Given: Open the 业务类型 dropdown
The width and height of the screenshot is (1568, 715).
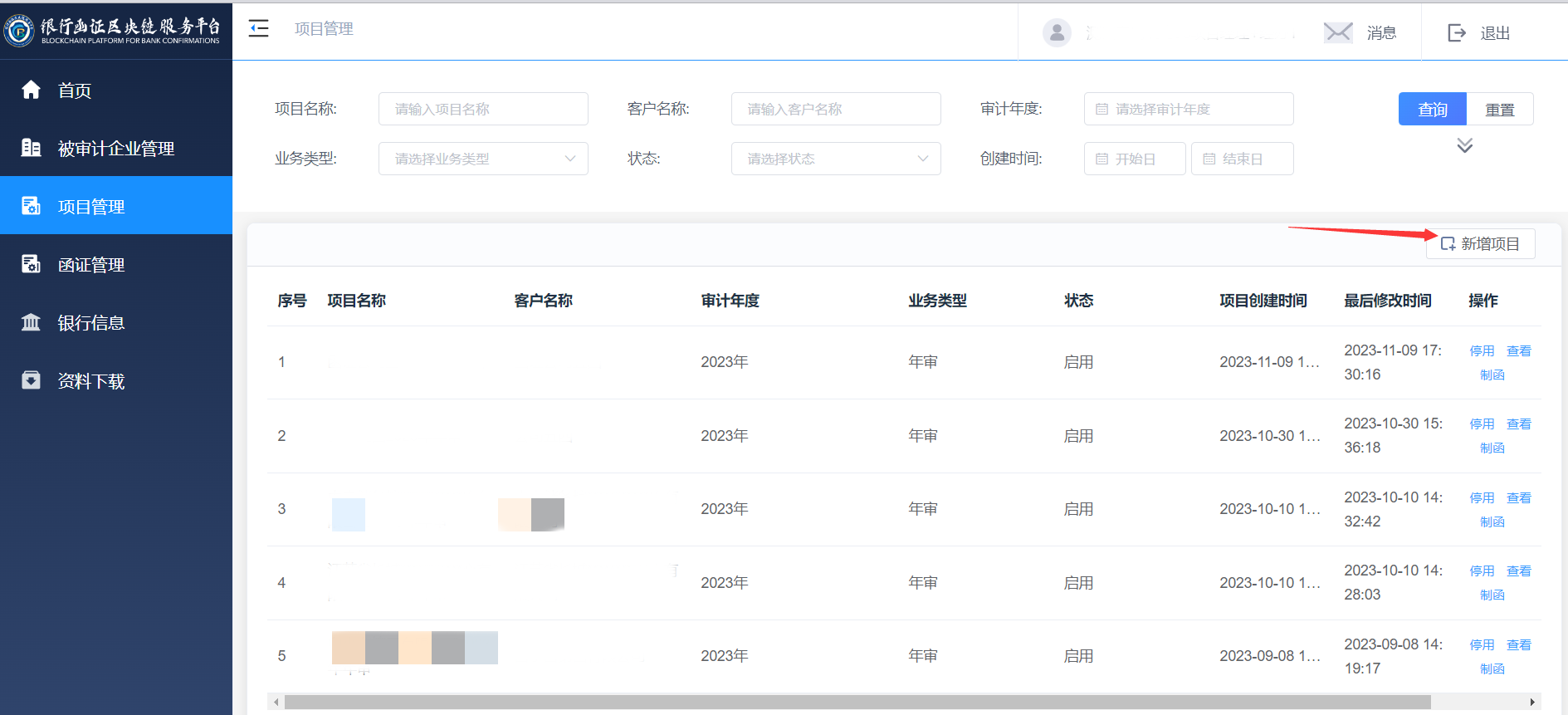Looking at the screenshot, I should tap(483, 159).
